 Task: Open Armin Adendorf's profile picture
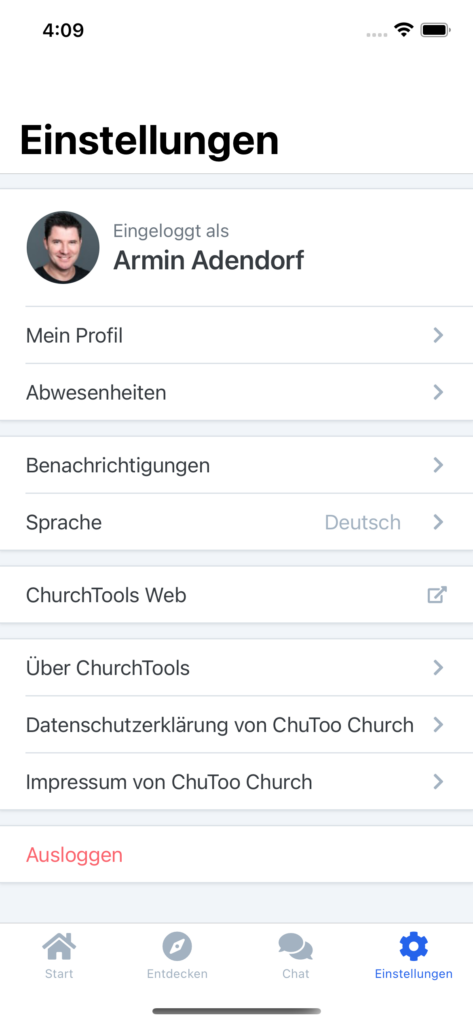[x=63, y=247]
